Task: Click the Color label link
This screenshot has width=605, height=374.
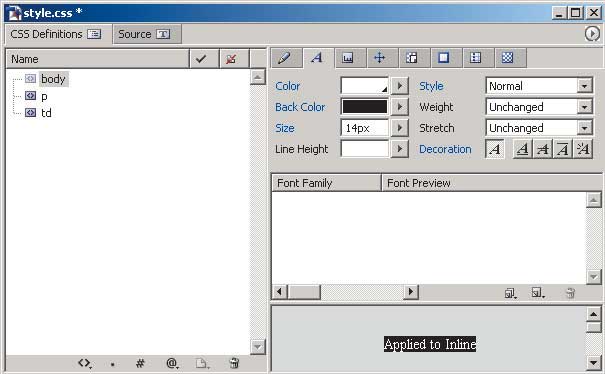Action: click(287, 86)
